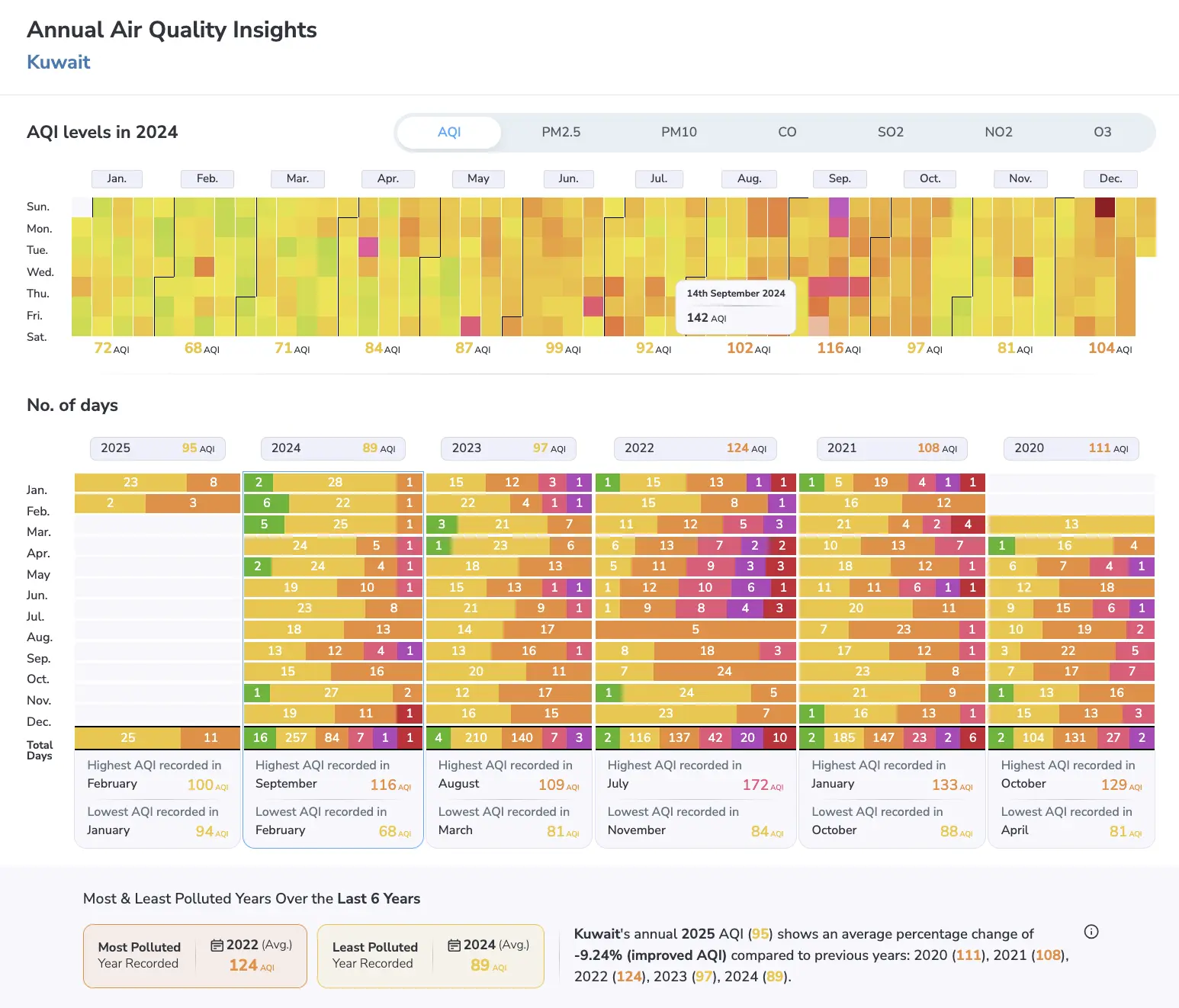The image size is (1179, 1008).
Task: Click the 2021 year header with 108 AQI
Action: [892, 448]
